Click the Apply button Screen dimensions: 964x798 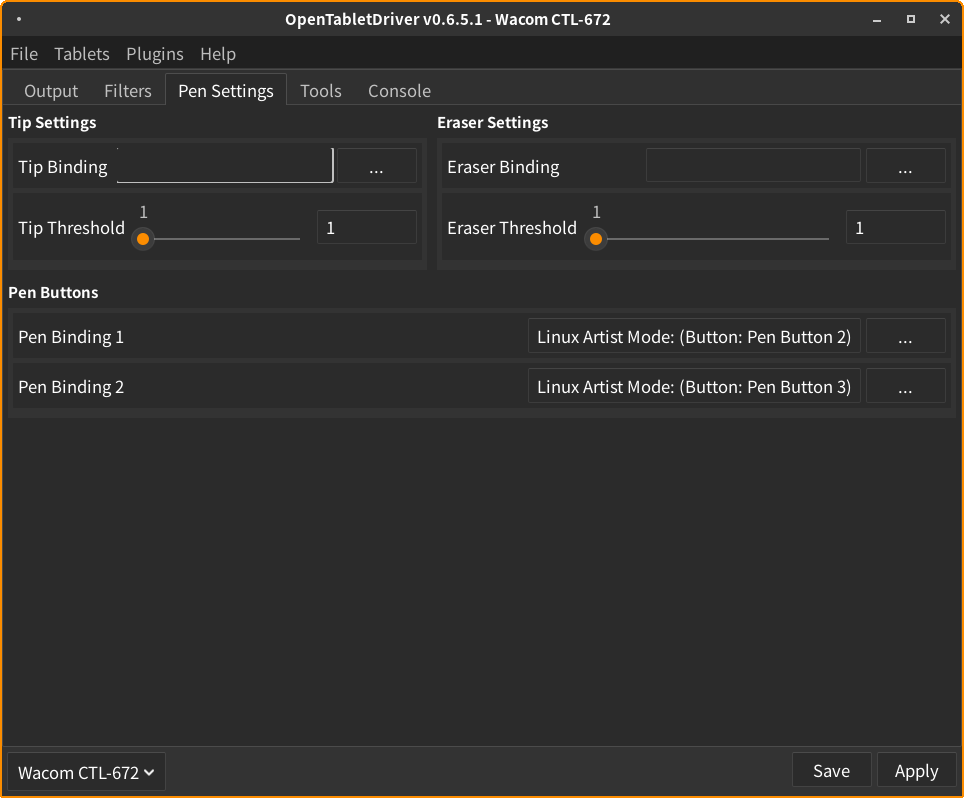point(917,770)
